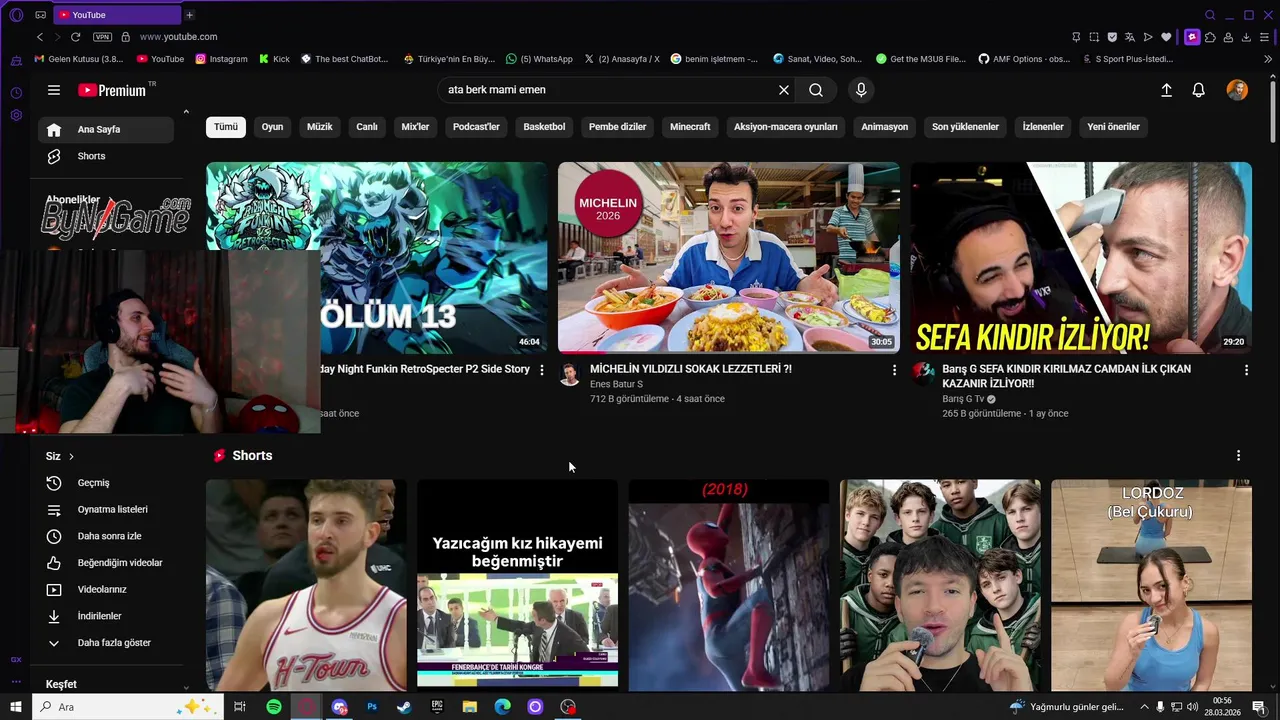The image size is (1280, 720).
Task: Select the Müzik filter chip
Action: [x=320, y=127]
